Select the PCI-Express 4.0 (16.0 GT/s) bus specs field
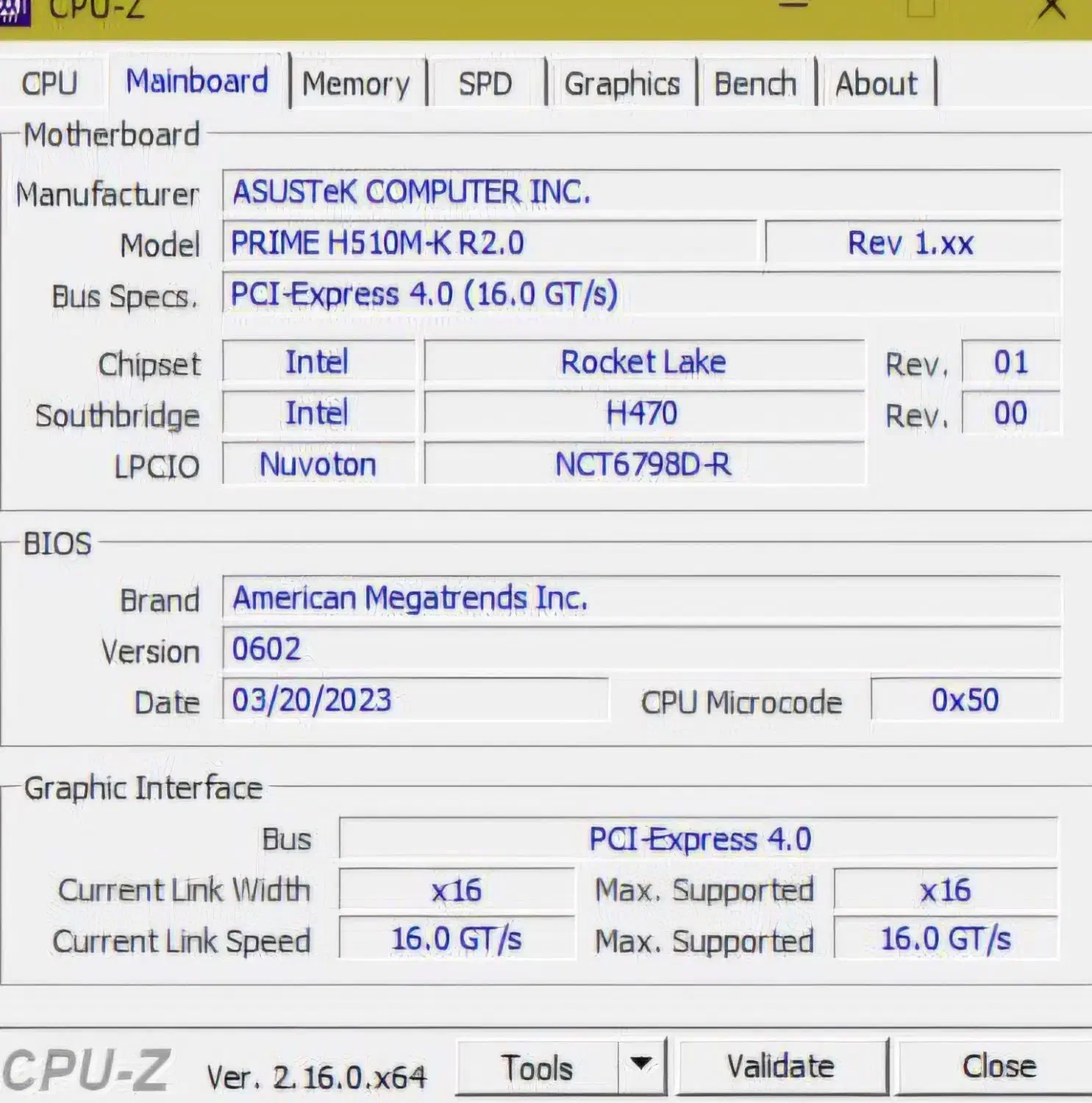The image size is (1092, 1103). [x=641, y=294]
